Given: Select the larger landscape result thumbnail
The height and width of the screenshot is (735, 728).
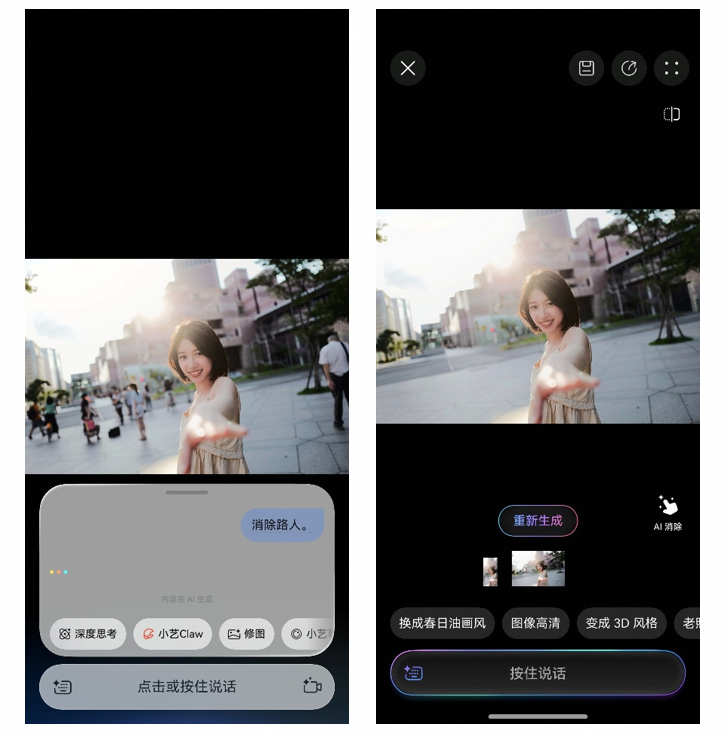Looking at the screenshot, I should 538,569.
